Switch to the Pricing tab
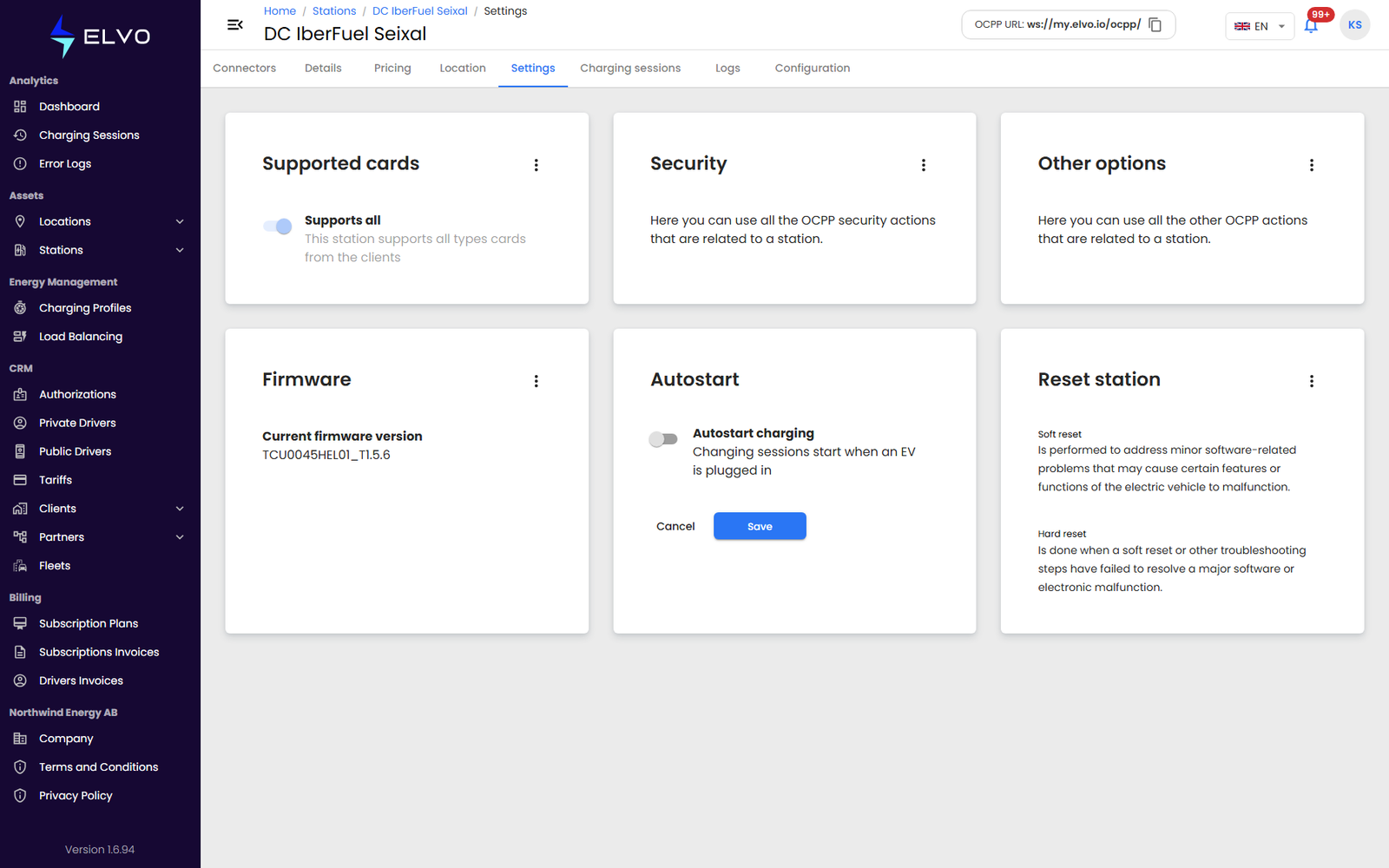1389x868 pixels. [392, 69]
